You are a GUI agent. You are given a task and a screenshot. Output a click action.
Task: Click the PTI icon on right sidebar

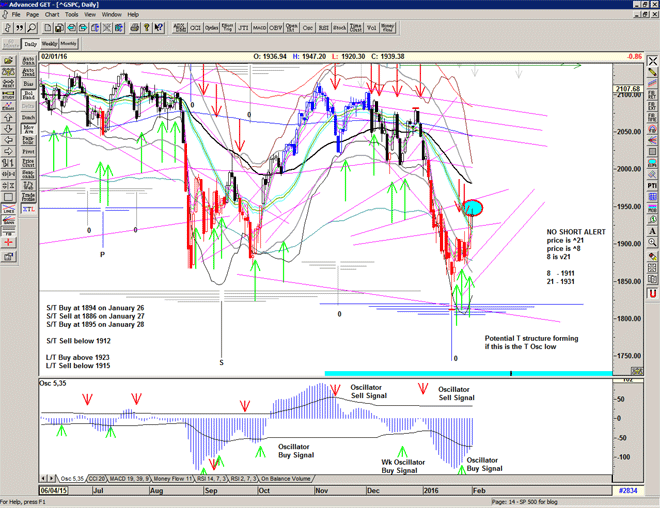(651, 186)
